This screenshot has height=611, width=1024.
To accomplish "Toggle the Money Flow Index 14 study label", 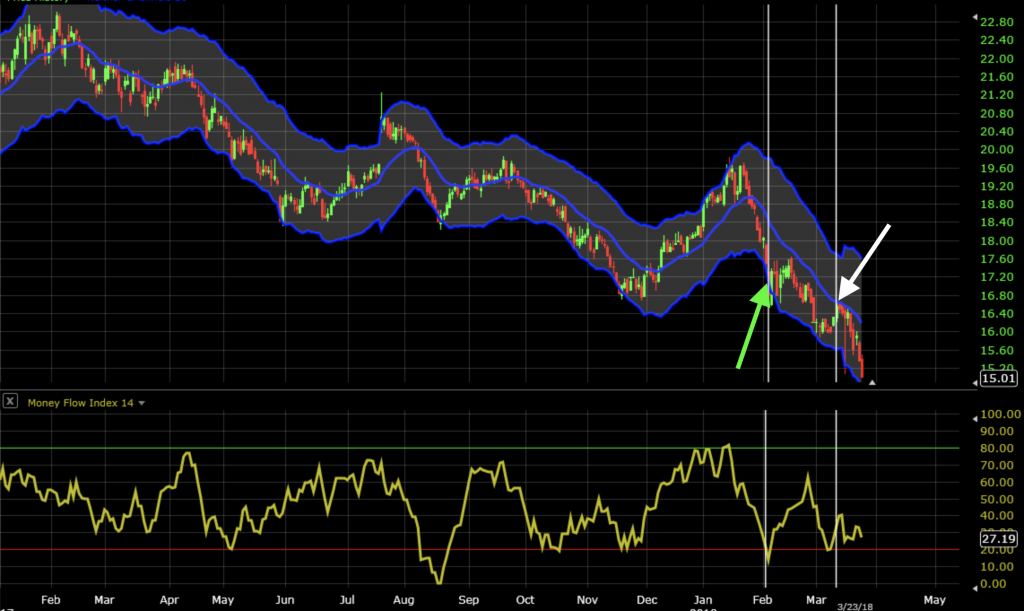I will point(80,402).
